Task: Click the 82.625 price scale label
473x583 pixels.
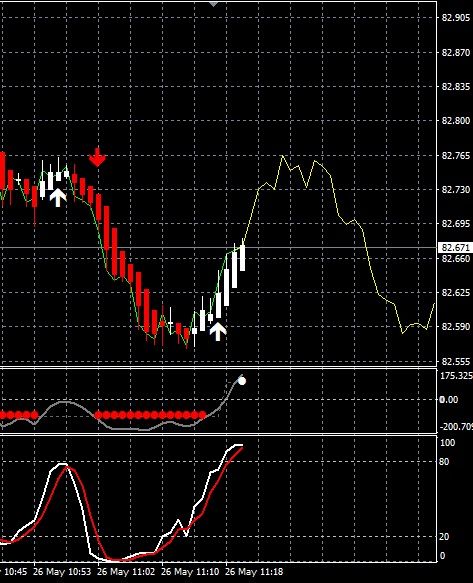Action: click(456, 293)
